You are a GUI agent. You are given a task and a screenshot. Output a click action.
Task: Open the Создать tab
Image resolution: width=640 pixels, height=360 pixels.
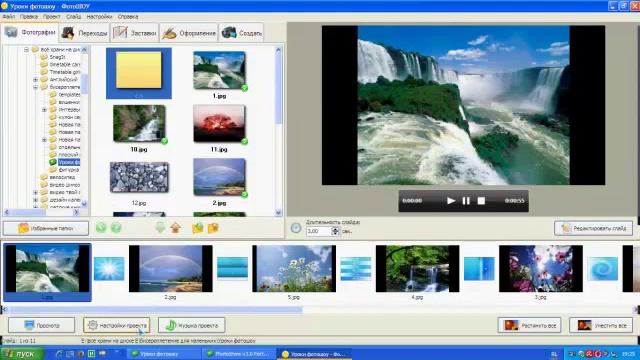click(241, 33)
